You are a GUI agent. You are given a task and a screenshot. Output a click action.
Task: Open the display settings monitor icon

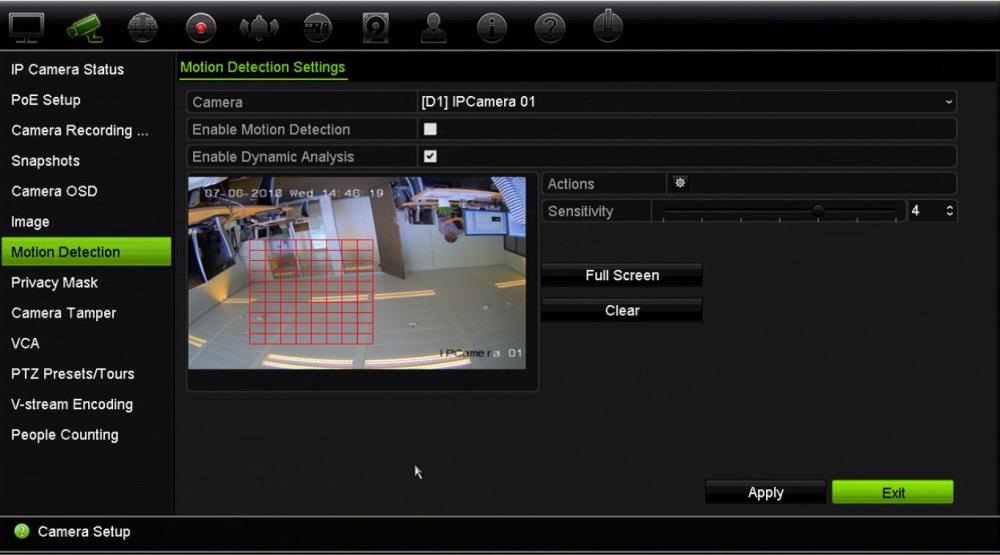pyautogui.click(x=26, y=28)
